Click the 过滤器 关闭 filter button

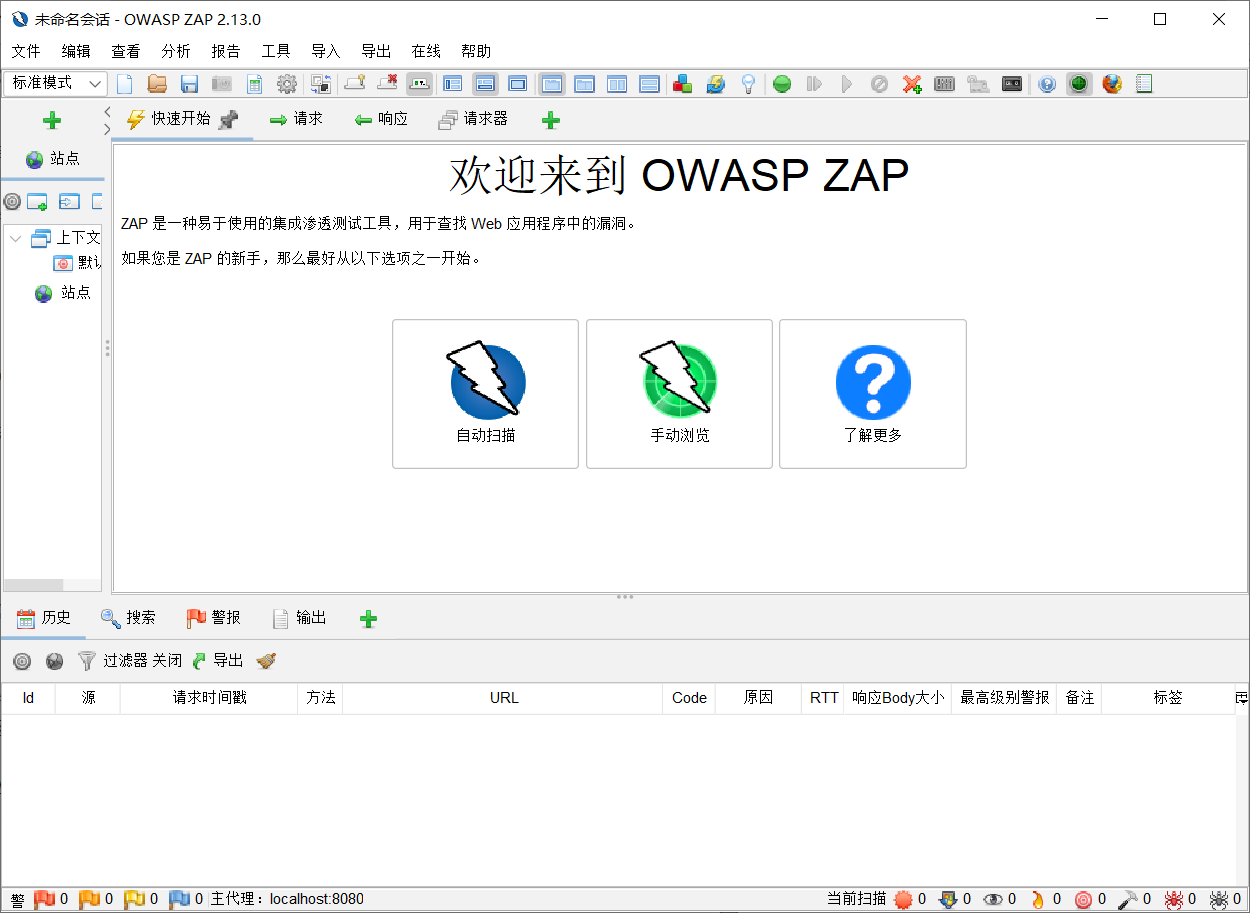[x=130, y=661]
